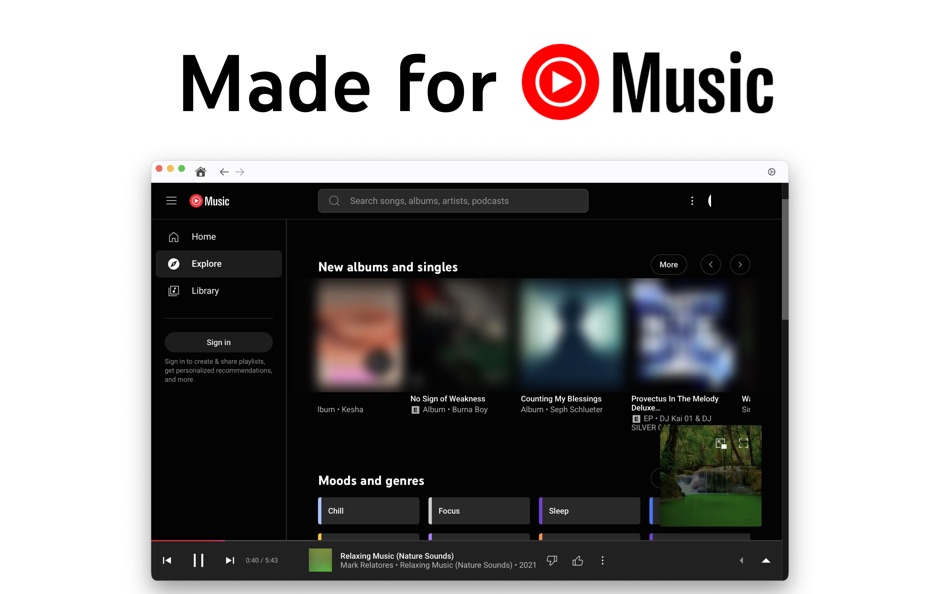950x594 pixels.
Task: Click the Sign in button
Action: 219,342
